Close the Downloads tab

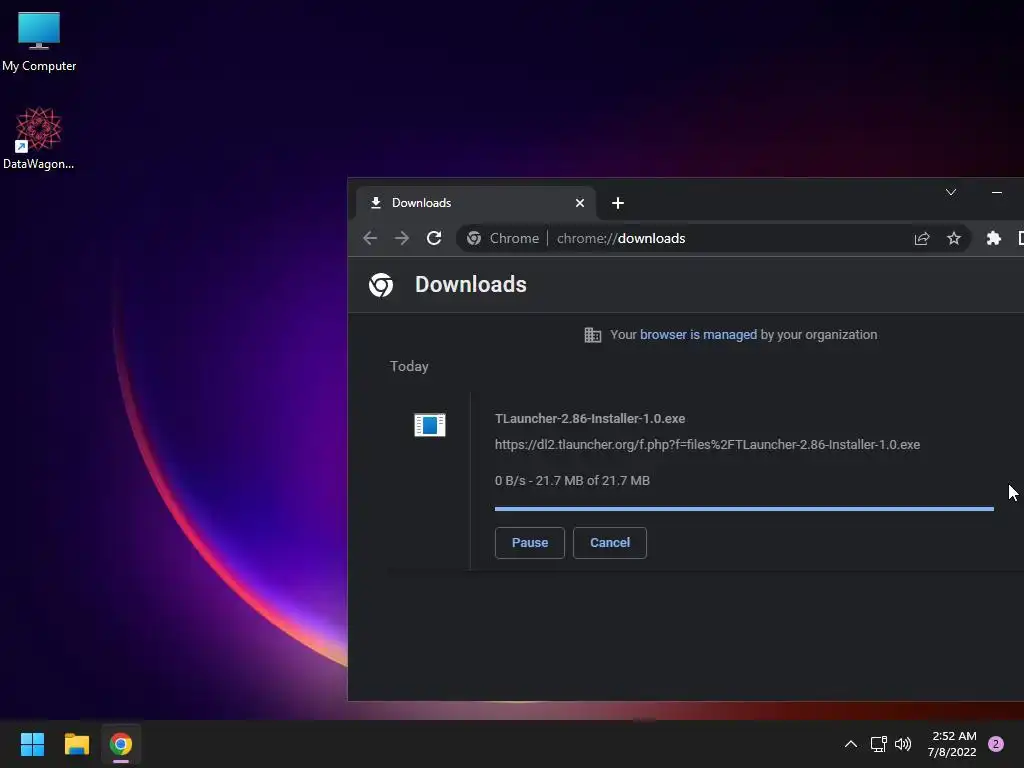click(579, 203)
